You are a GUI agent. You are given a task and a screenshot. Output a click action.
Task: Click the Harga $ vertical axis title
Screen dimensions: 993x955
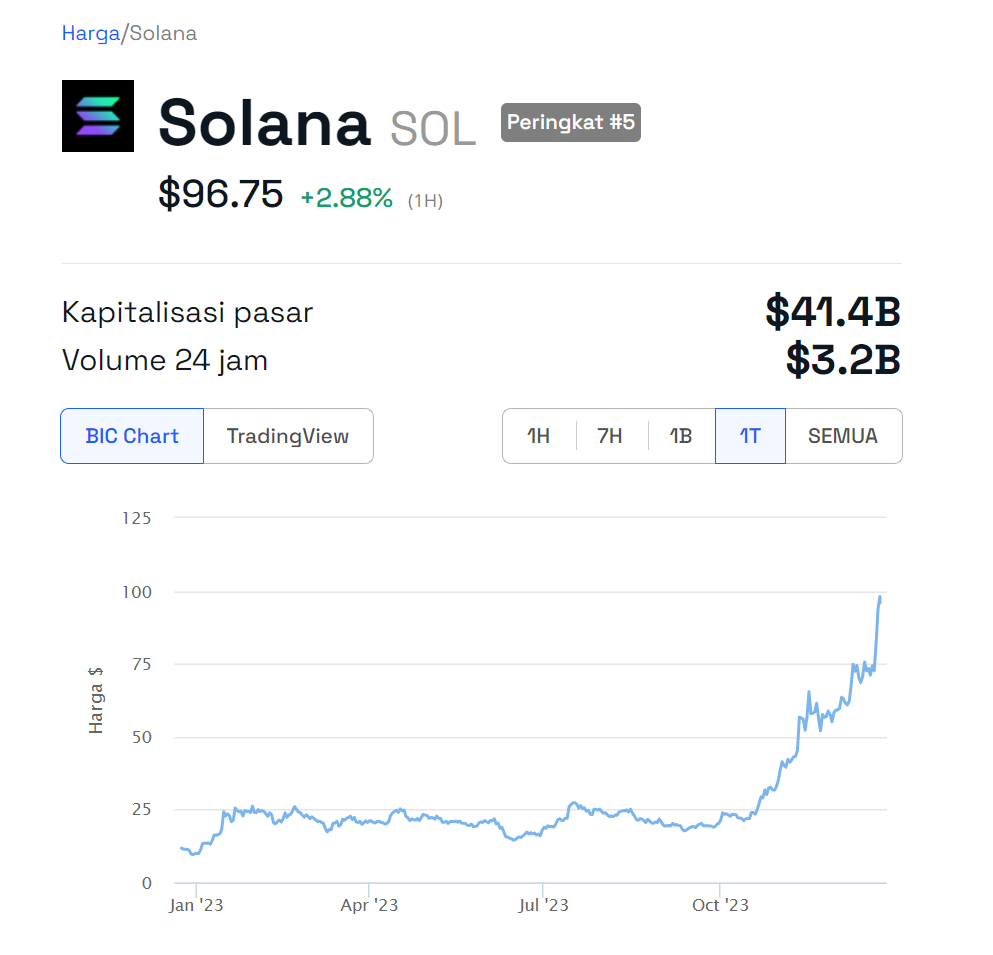pyautogui.click(x=96, y=698)
